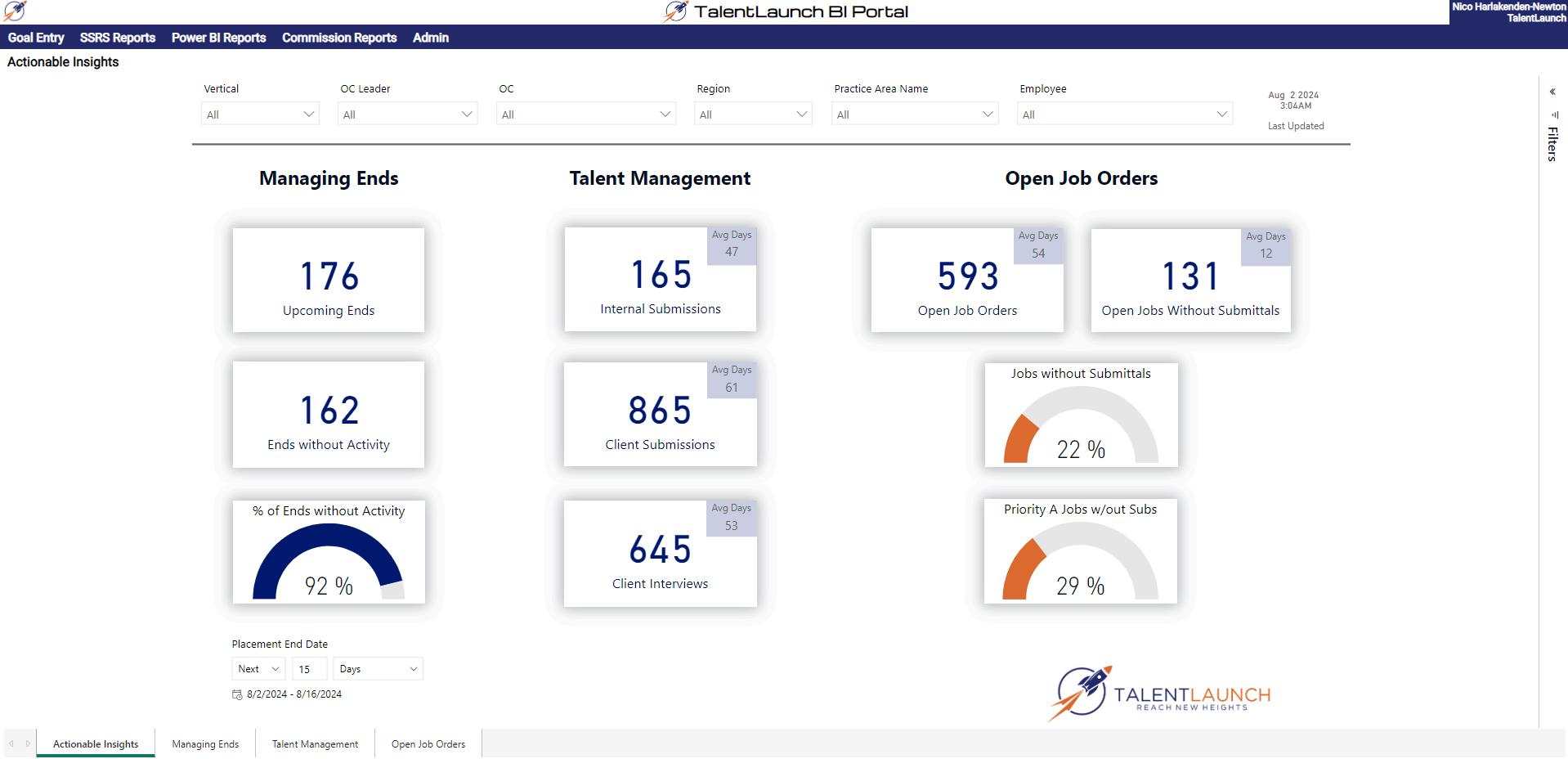The width and height of the screenshot is (1568, 759).
Task: Click the user name Nico Harlakenden-Newton
Action: pyautogui.click(x=1509, y=7)
